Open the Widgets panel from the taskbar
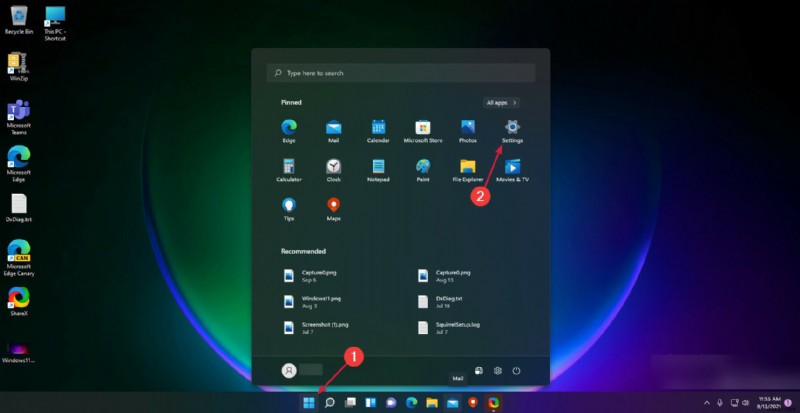 [370, 403]
